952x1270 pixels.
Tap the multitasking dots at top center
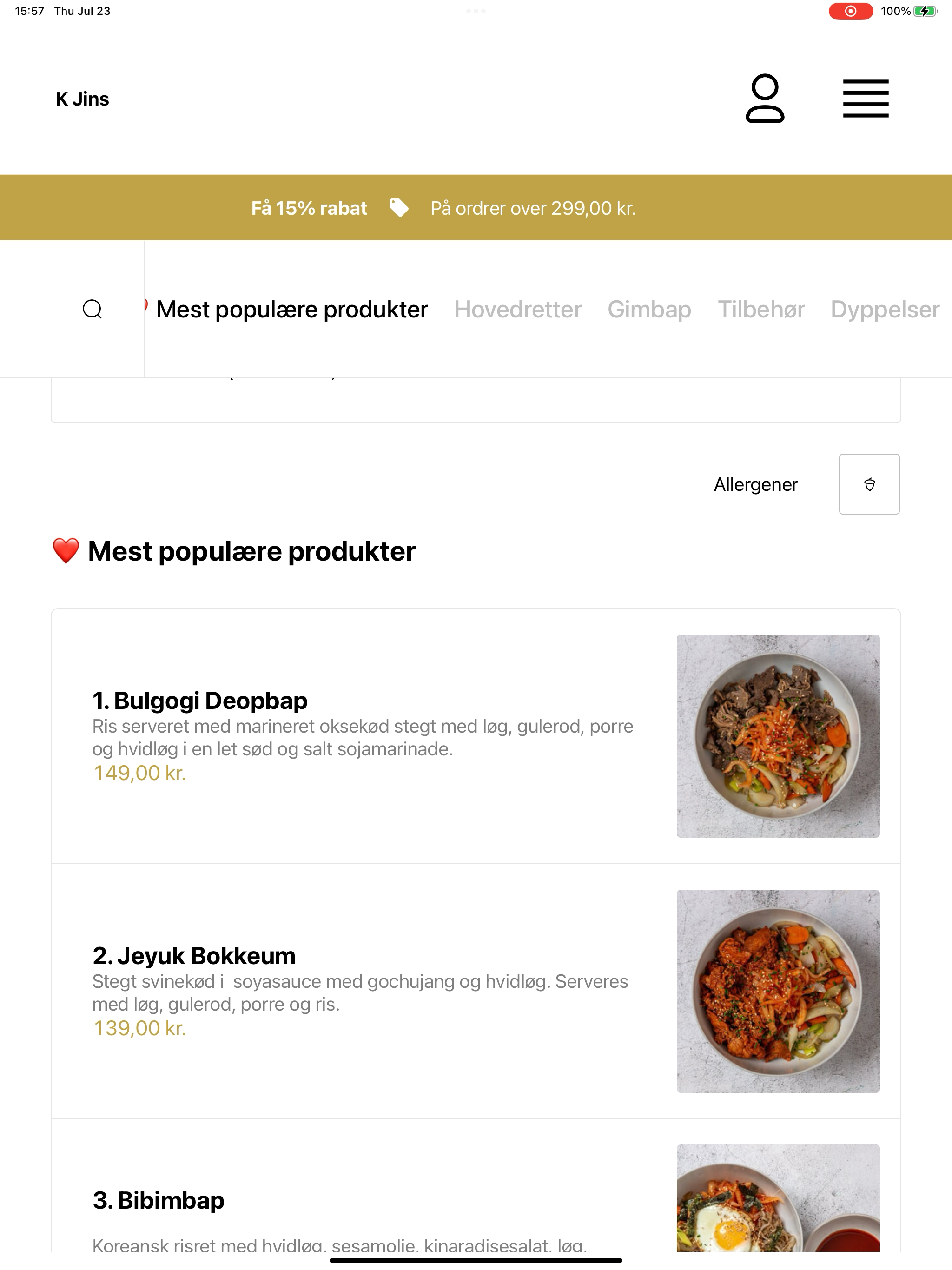pyautogui.click(x=476, y=11)
